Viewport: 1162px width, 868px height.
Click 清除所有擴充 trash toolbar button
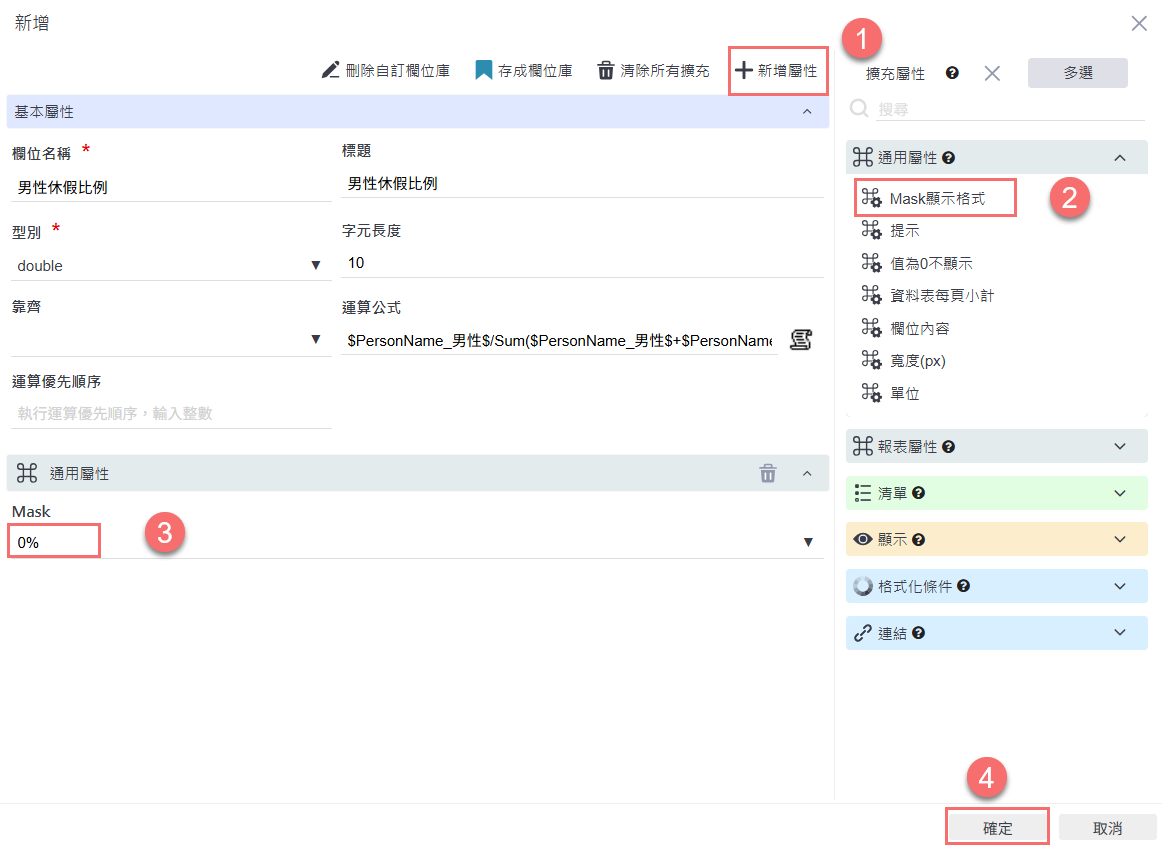[x=653, y=71]
